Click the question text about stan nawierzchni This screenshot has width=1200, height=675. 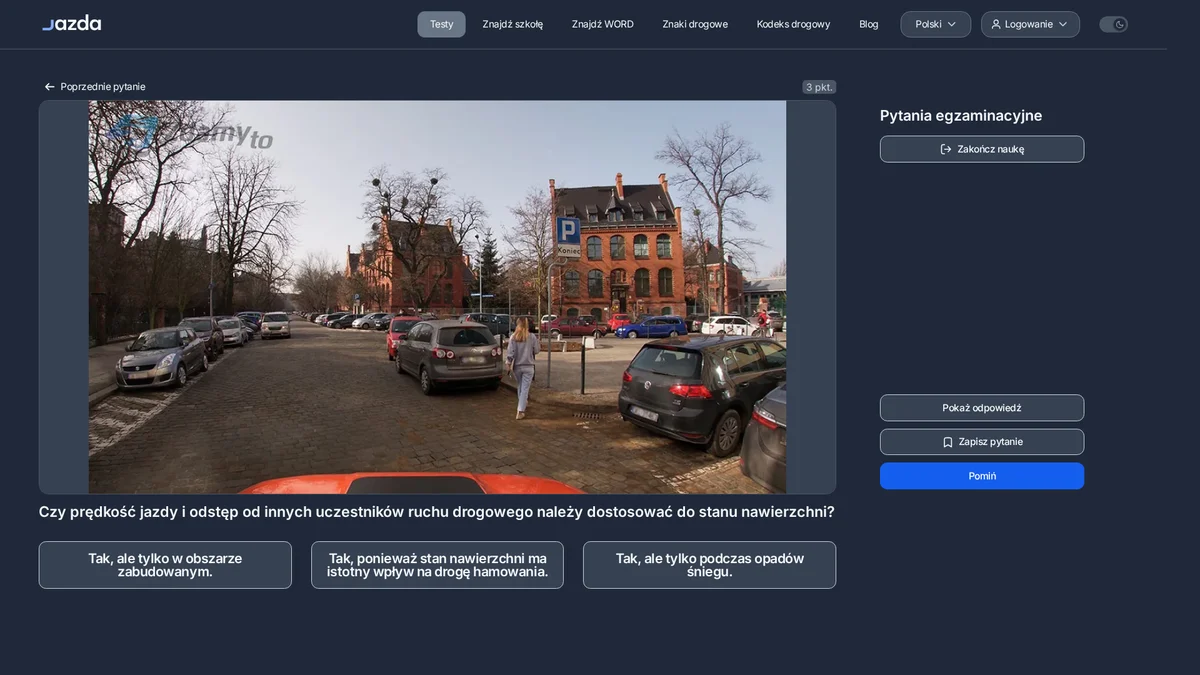(x=437, y=512)
